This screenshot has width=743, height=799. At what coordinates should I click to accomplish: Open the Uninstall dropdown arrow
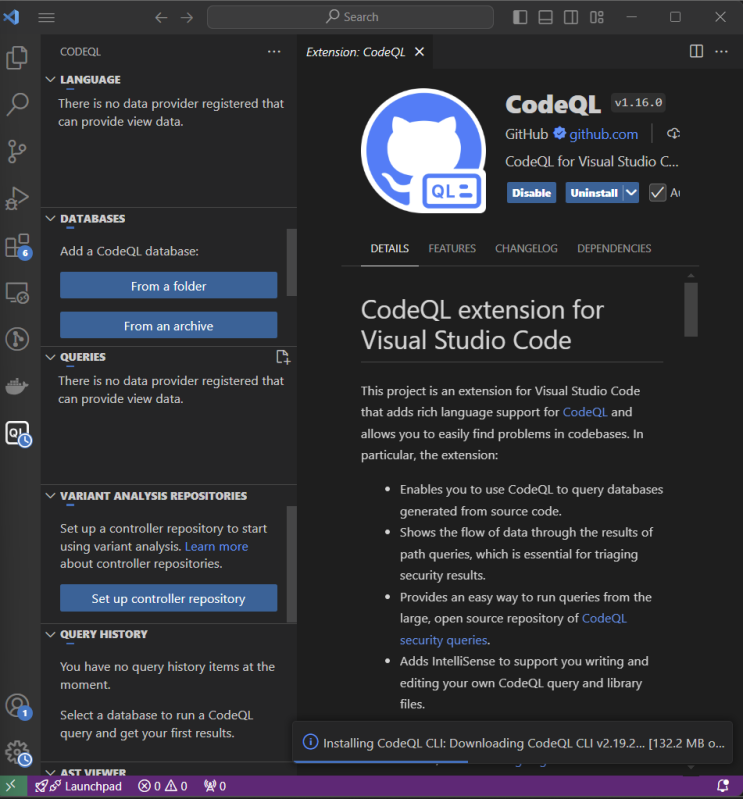631,193
